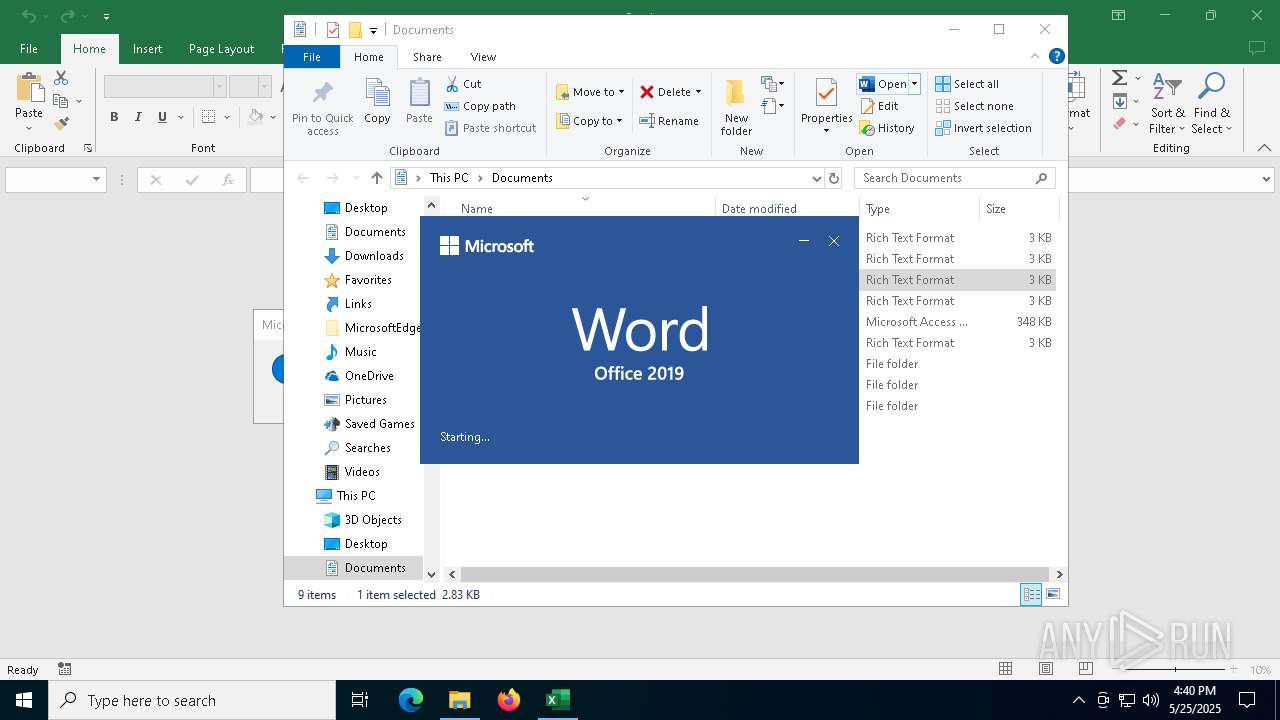1280x720 pixels.
Task: Select 3D Objects in navigation pane
Action: click(x=363, y=520)
